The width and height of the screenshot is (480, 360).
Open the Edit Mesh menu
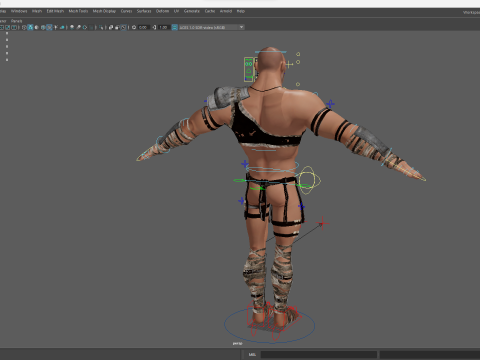[55, 11]
